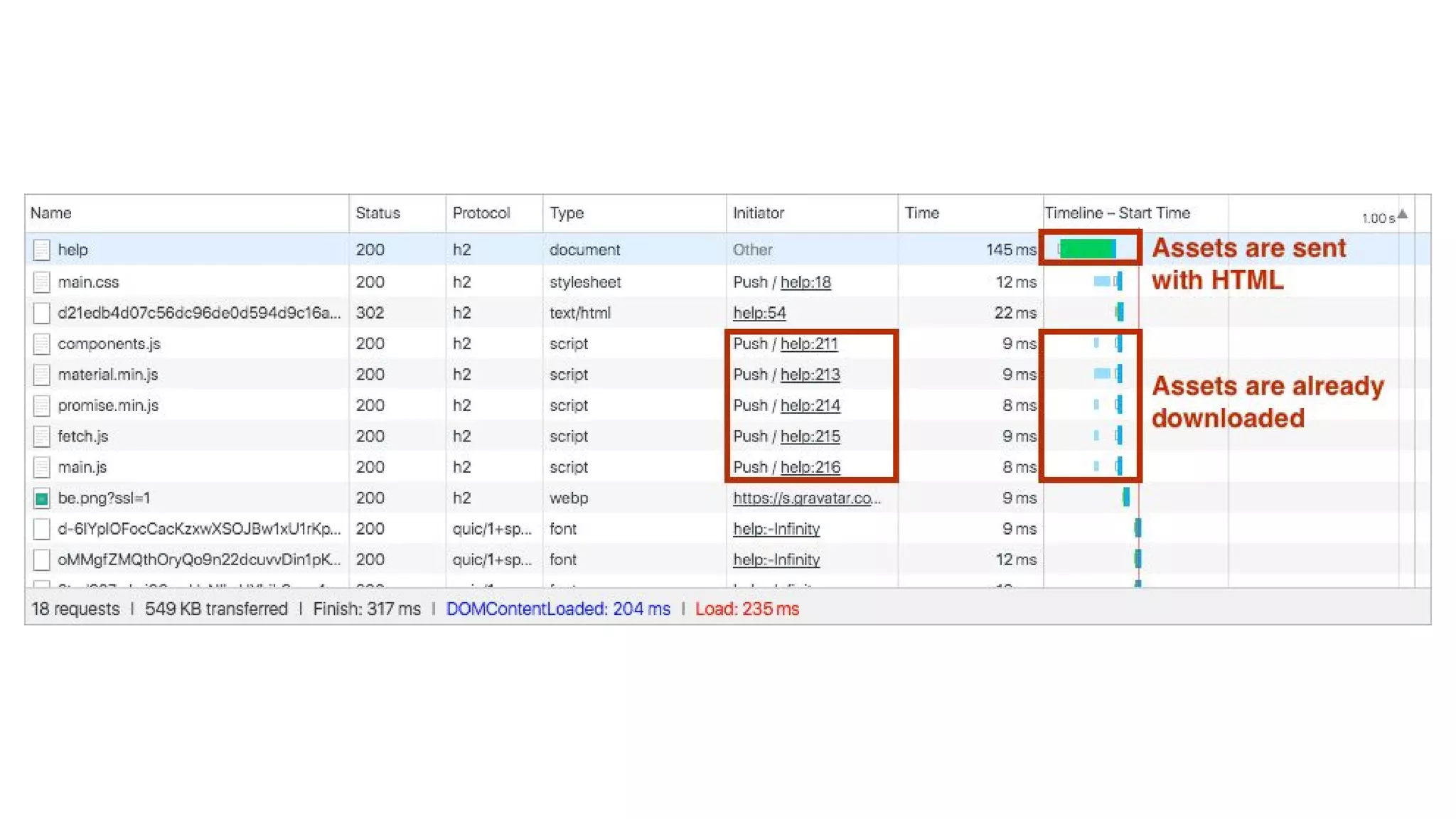The width and height of the screenshot is (1456, 819).
Task: Click the help document file icon
Action: 41,250
